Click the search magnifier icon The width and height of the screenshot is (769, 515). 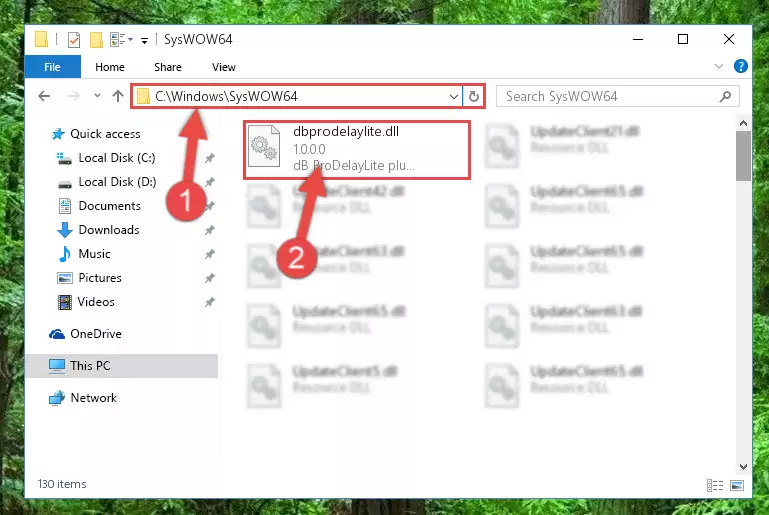point(725,97)
